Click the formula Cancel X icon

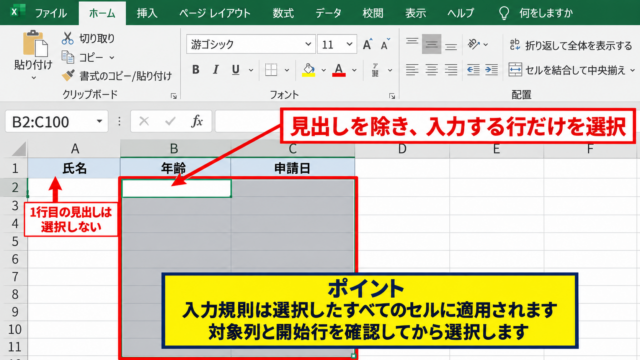pos(144,121)
